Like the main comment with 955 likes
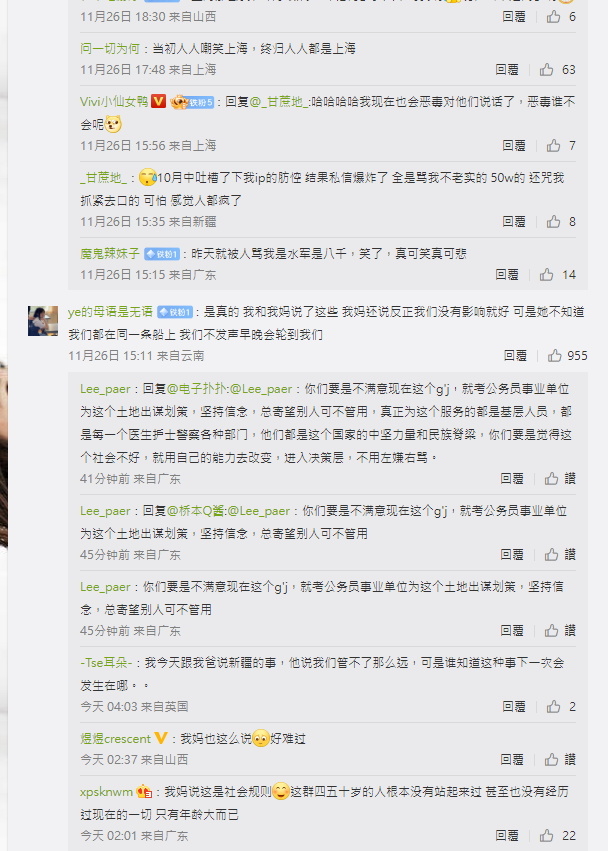 554,355
